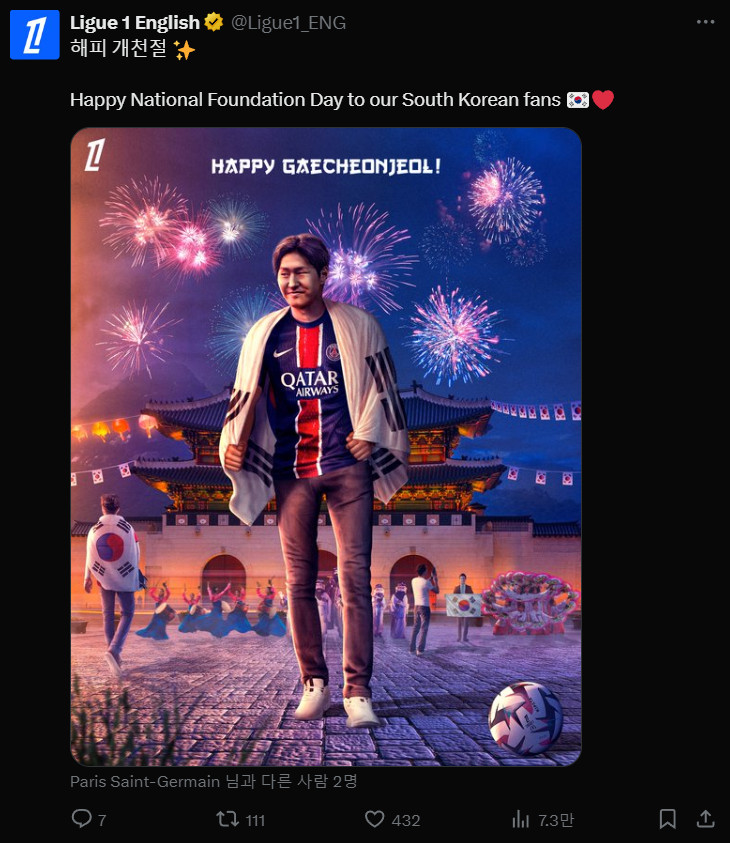Bookmark this Ligue 1 tweet
Image resolution: width=730 pixels, height=843 pixels.
pos(667,819)
